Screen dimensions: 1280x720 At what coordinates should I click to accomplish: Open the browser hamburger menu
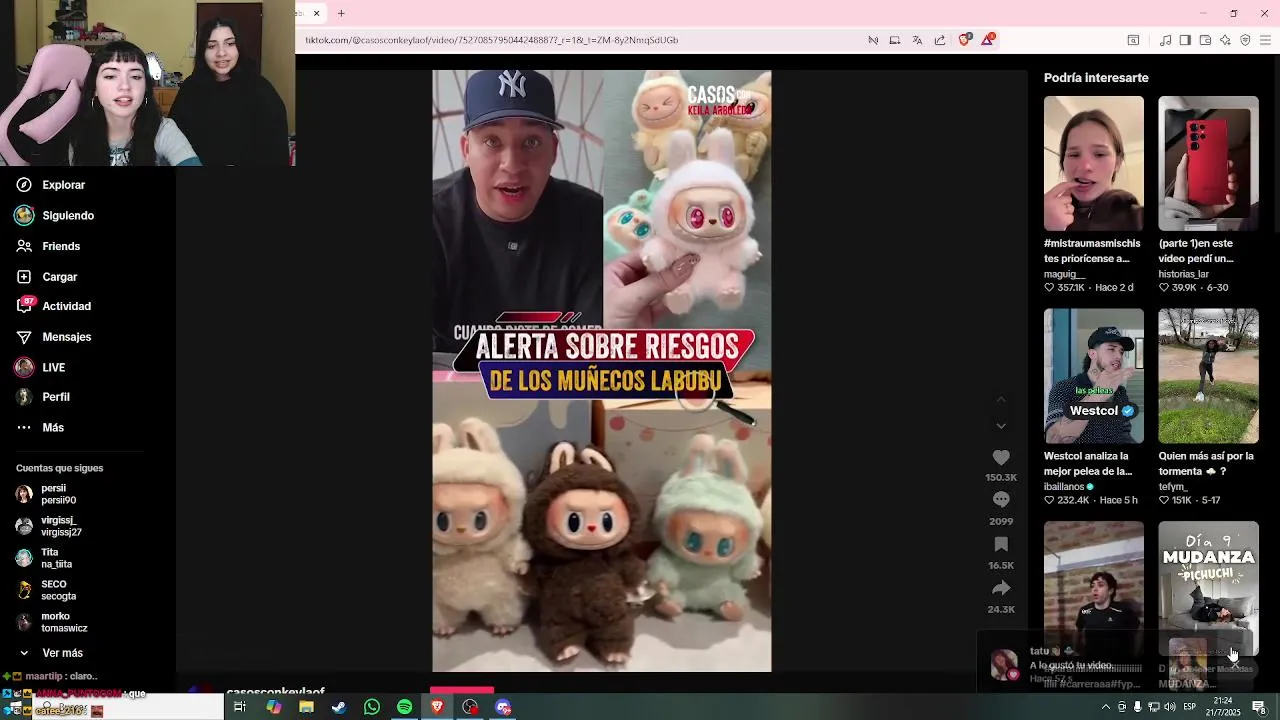coord(1266,40)
